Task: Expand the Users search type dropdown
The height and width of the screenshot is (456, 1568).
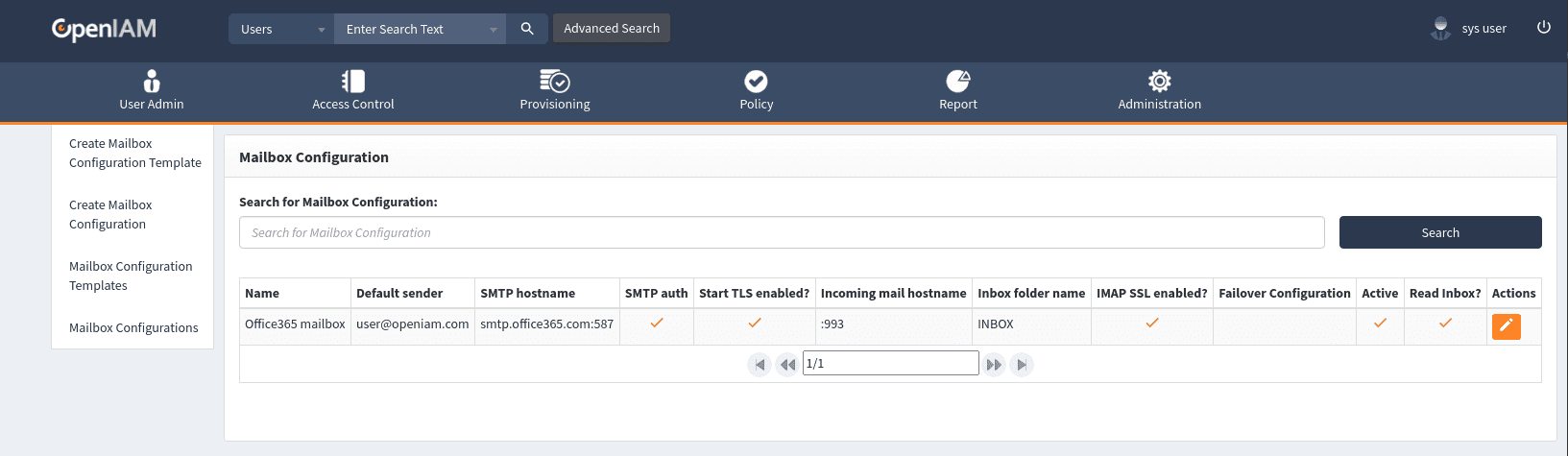Action: click(x=280, y=29)
